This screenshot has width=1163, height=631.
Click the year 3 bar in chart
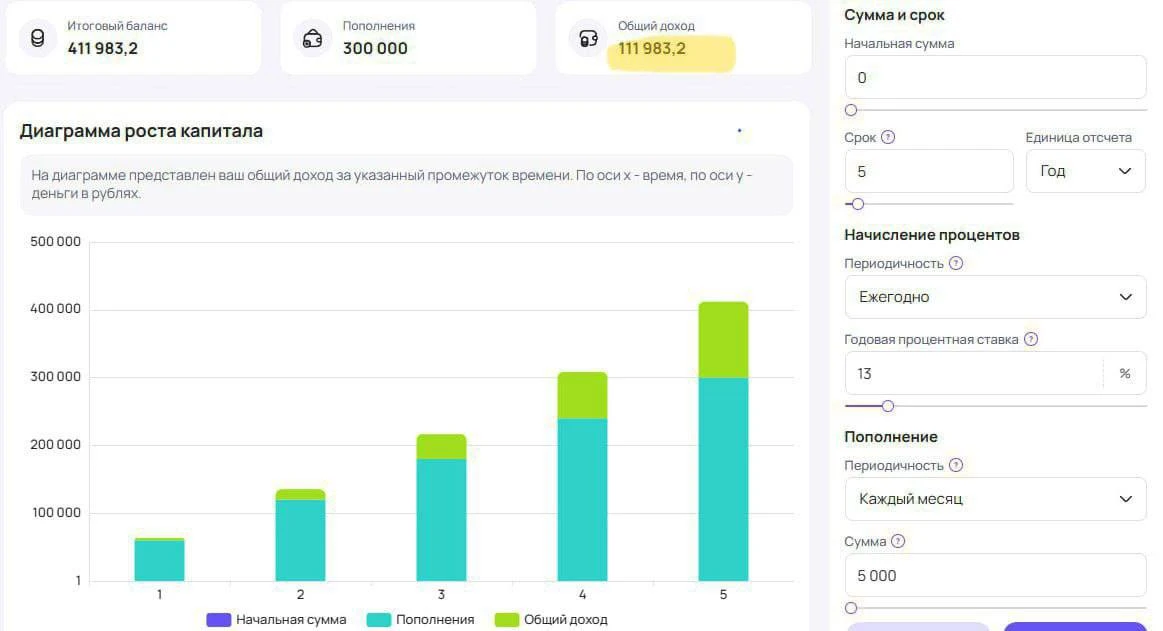[x=441, y=508]
